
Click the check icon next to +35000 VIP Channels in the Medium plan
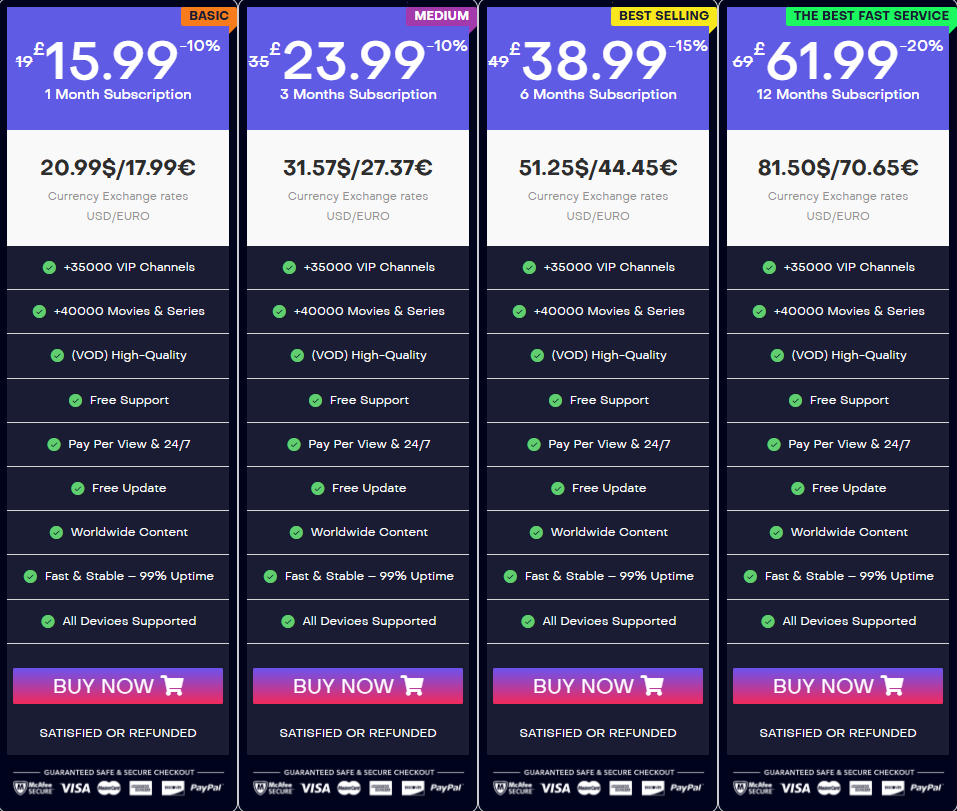[x=289, y=267]
